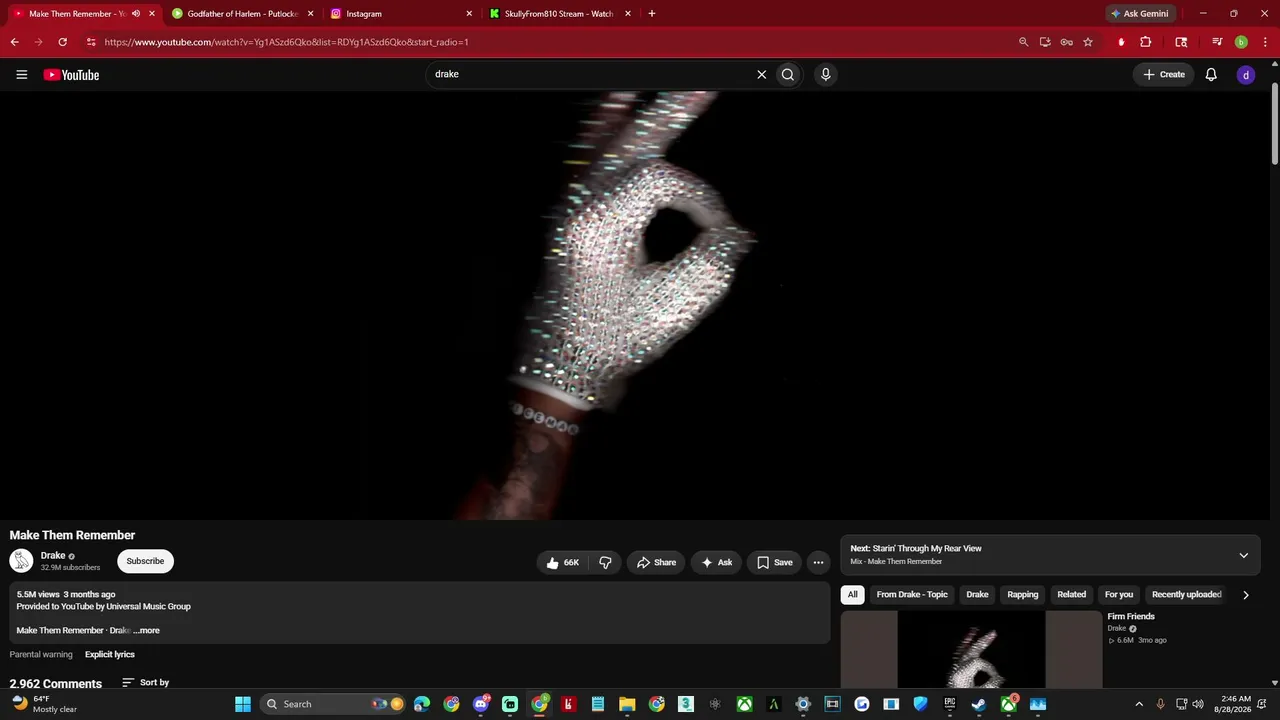
Task: Open YouTube notifications bell
Action: tap(1211, 74)
